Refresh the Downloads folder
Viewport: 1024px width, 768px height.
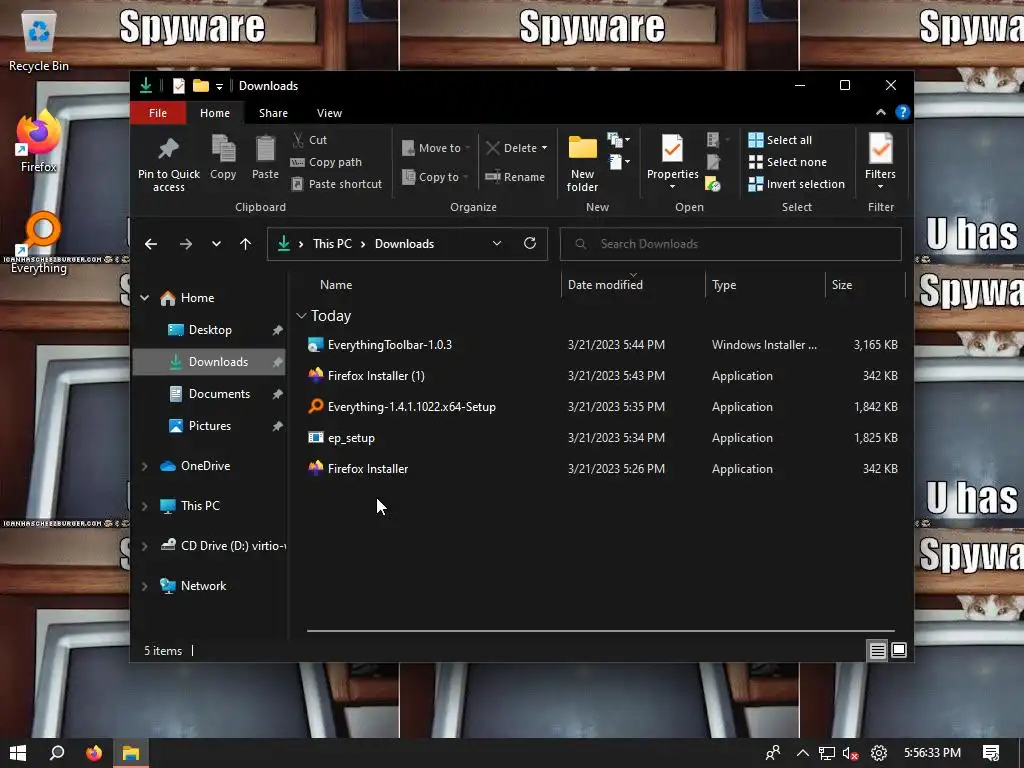click(530, 244)
